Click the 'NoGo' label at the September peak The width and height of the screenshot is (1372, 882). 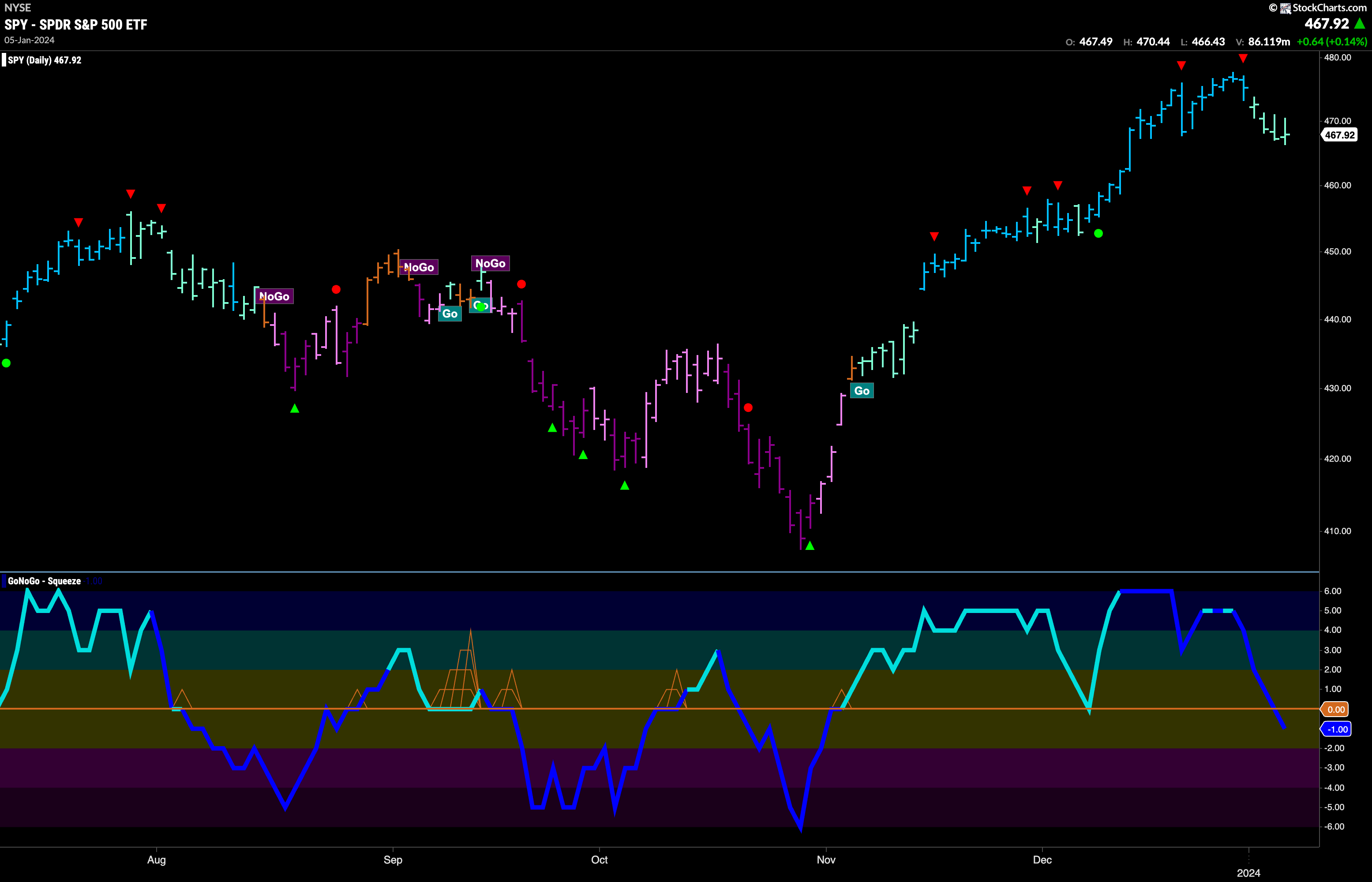click(420, 267)
